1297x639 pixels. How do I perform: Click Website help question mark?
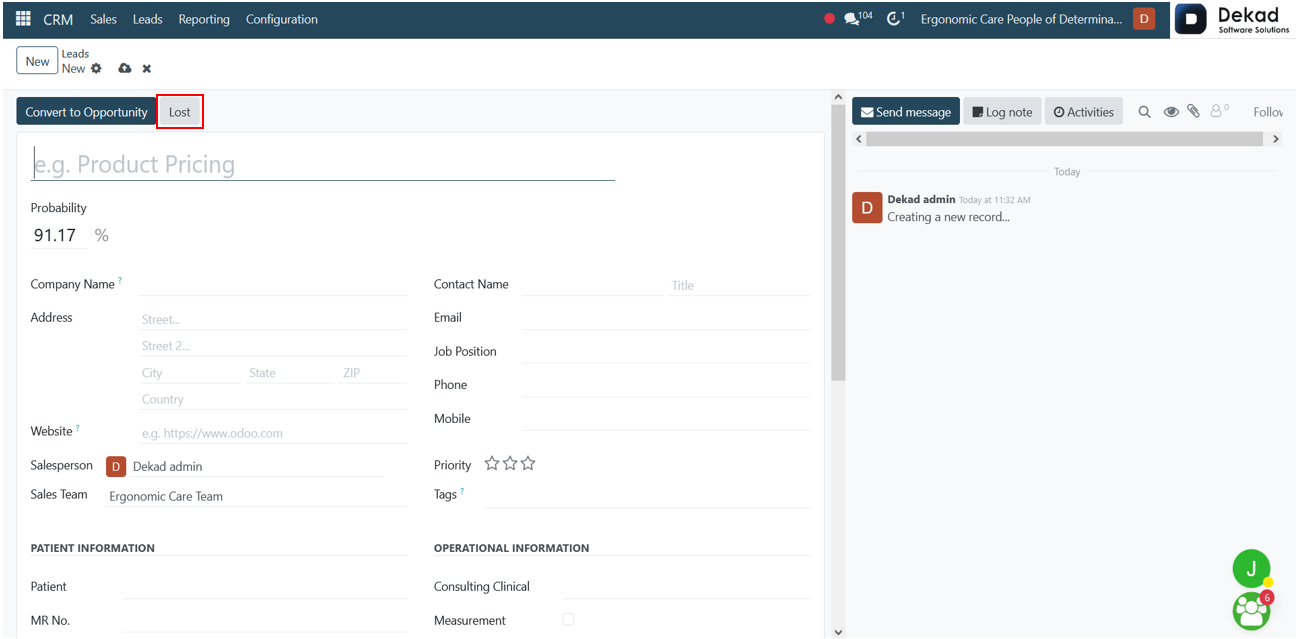point(78,428)
